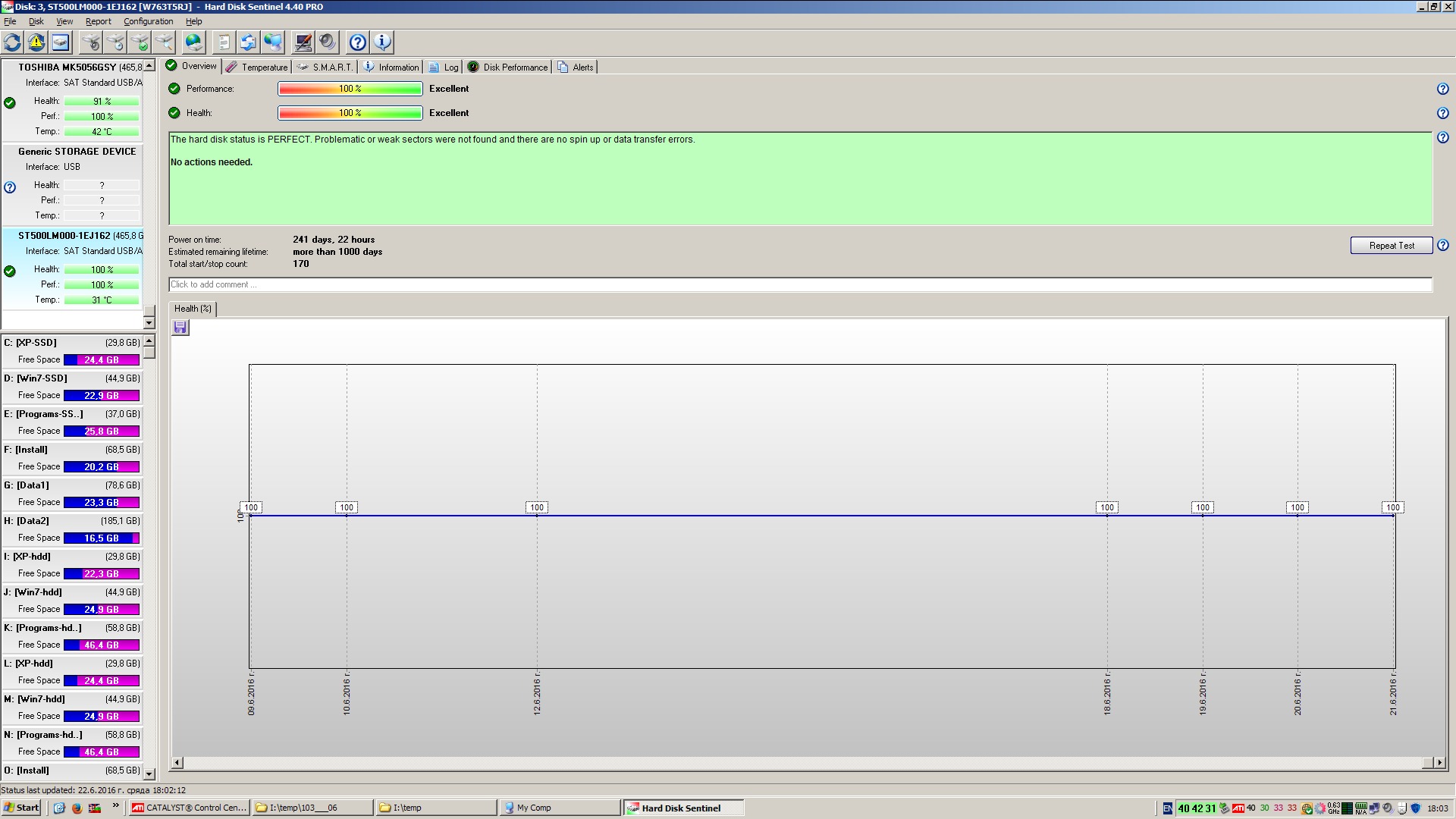This screenshot has height=819, width=1456.
Task: Click the 12.6.2016 health chart data point
Action: pyautogui.click(x=537, y=516)
